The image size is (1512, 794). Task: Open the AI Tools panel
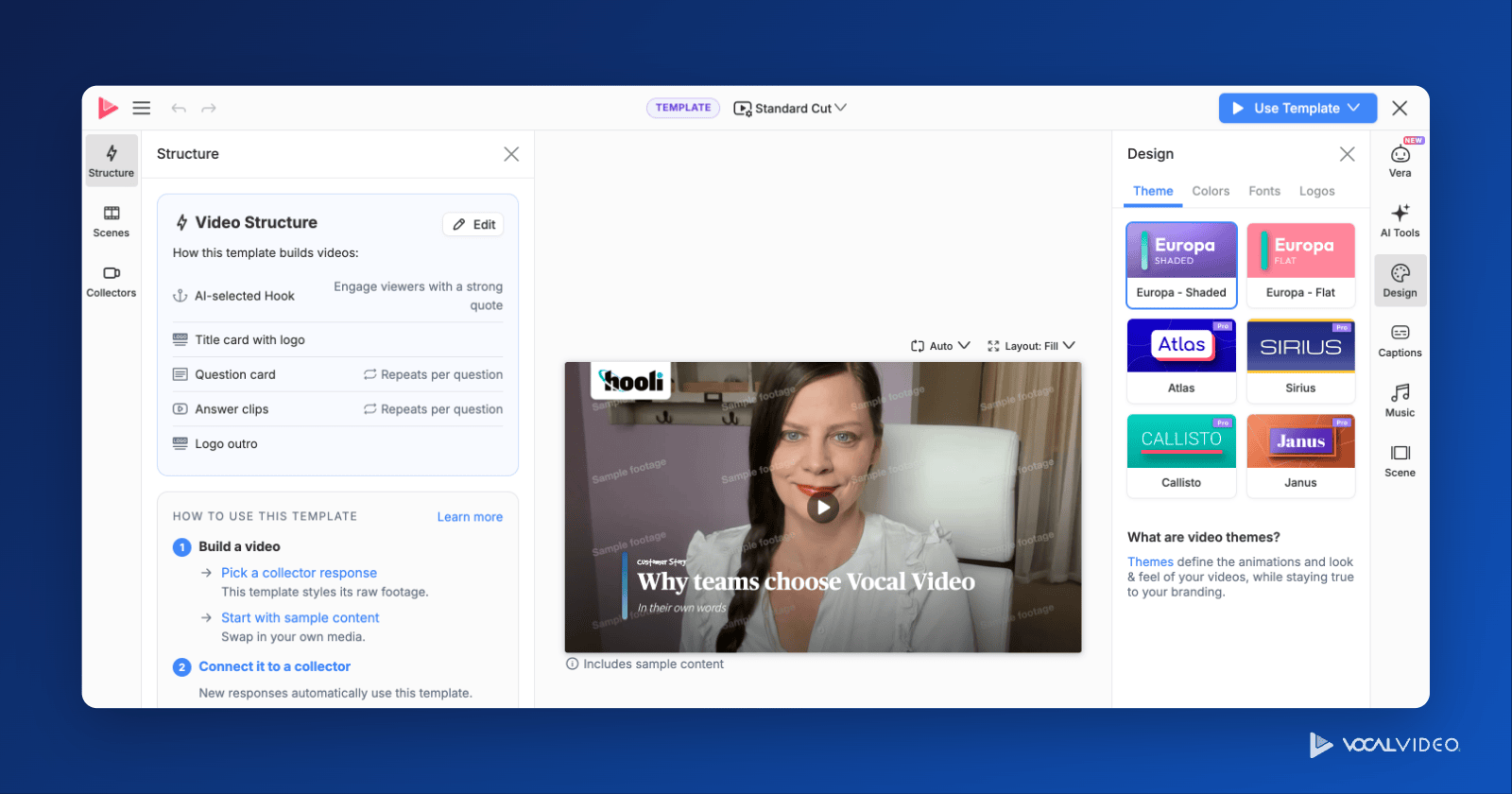tap(1400, 221)
